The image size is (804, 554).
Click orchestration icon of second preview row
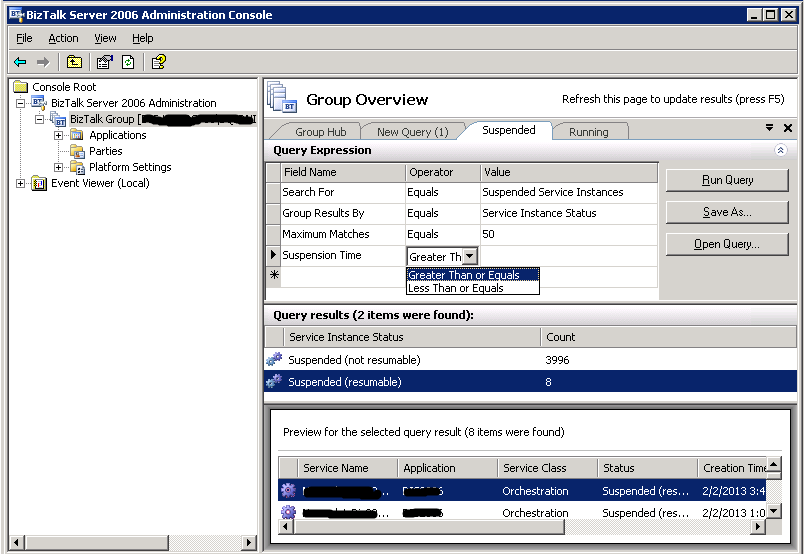(289, 512)
